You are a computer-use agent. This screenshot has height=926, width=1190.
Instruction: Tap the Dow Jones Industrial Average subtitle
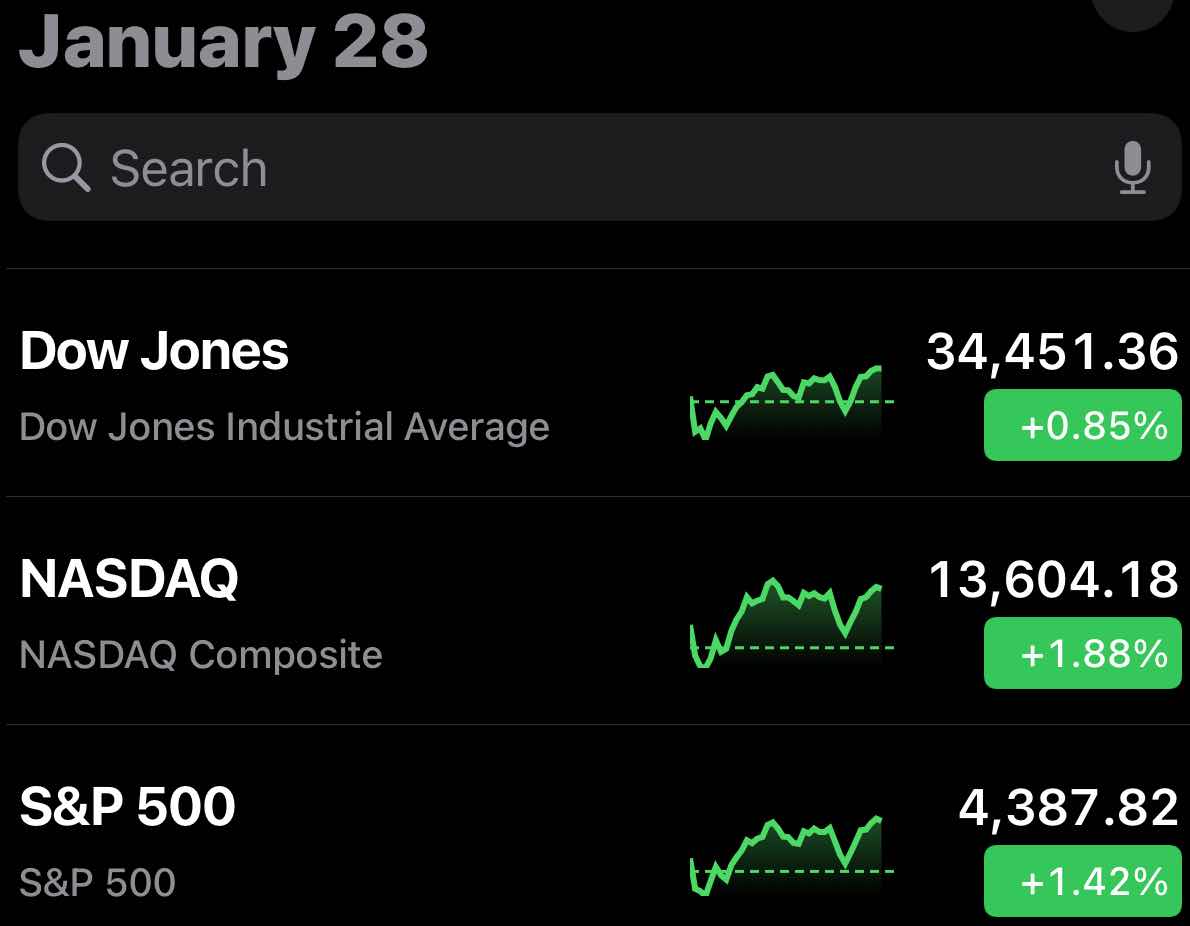point(285,427)
